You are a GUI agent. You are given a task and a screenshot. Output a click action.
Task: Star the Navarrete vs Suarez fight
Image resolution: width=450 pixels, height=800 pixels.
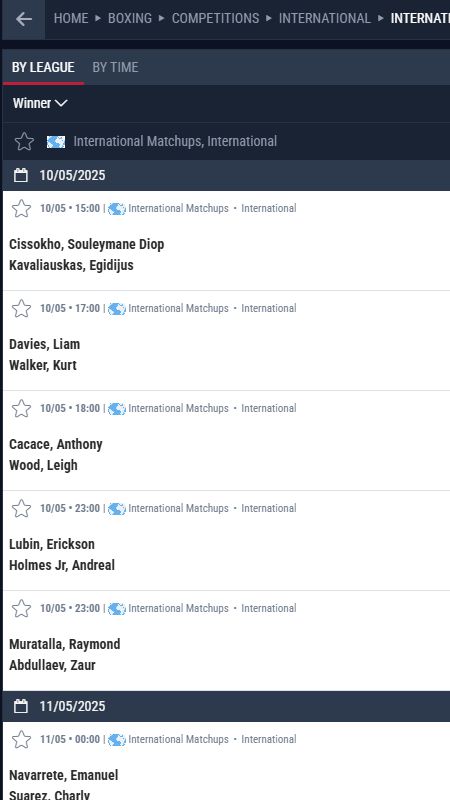[21, 740]
